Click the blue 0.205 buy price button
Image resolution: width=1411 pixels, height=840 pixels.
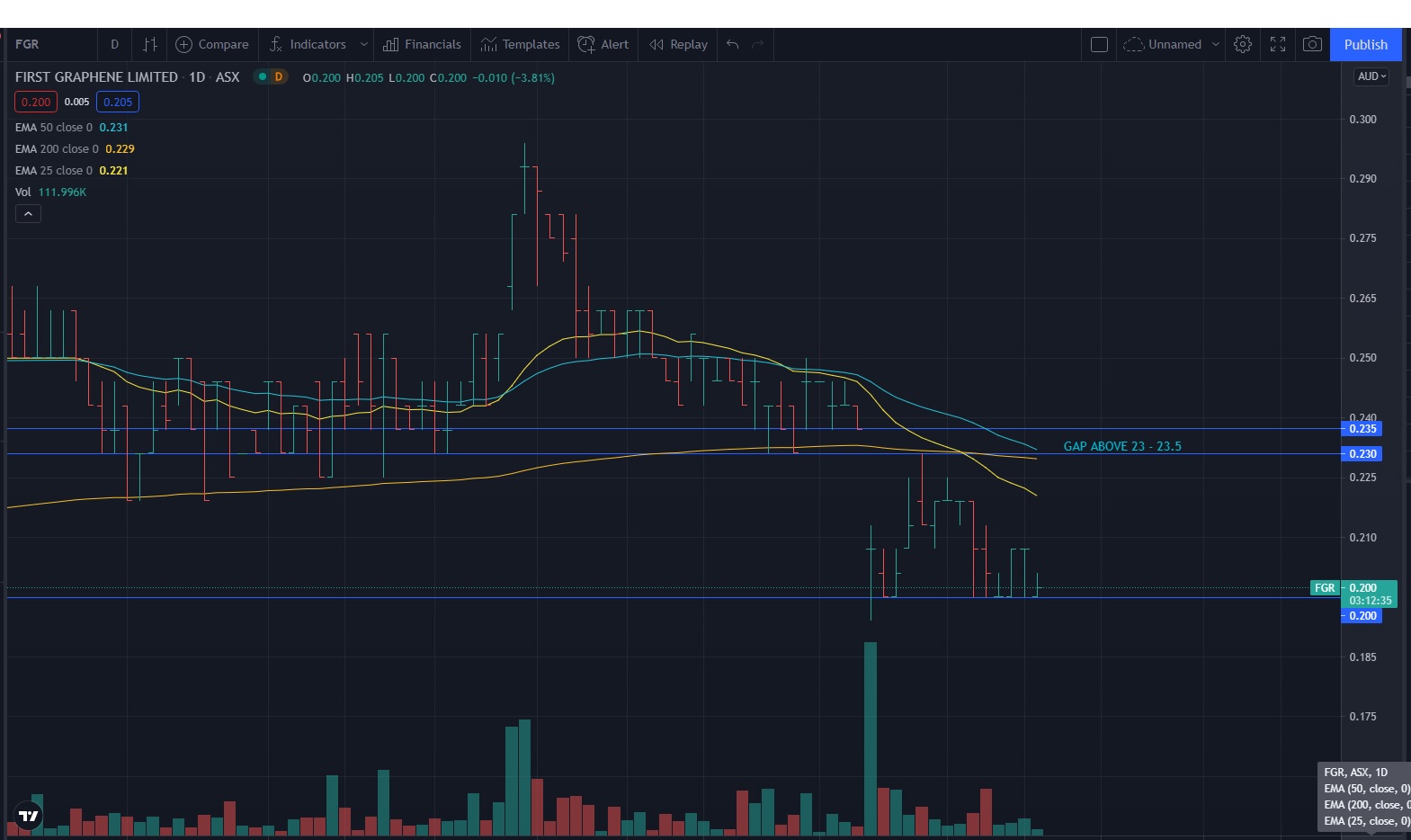tap(118, 102)
